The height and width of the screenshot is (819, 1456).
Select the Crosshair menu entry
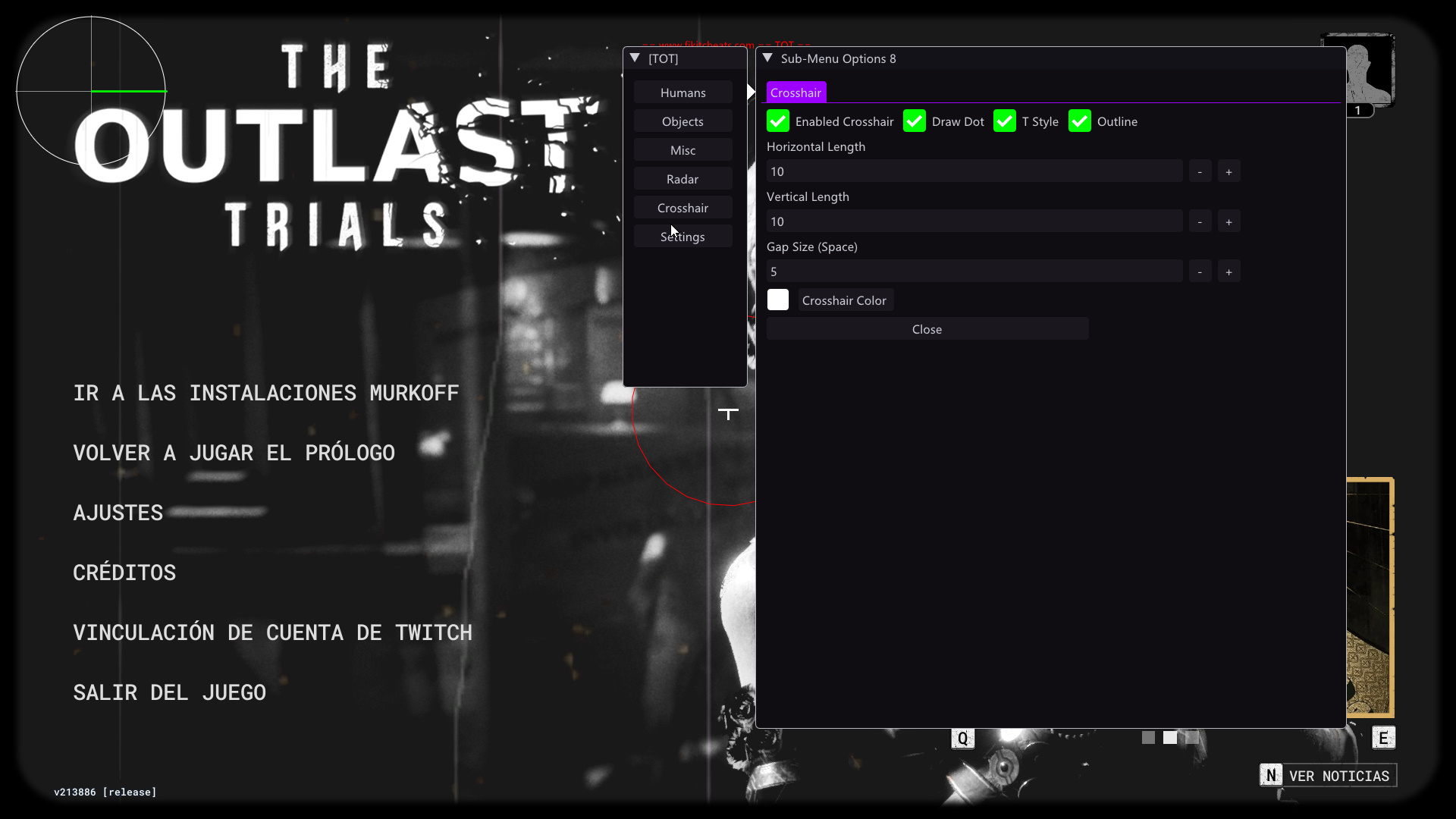683,208
